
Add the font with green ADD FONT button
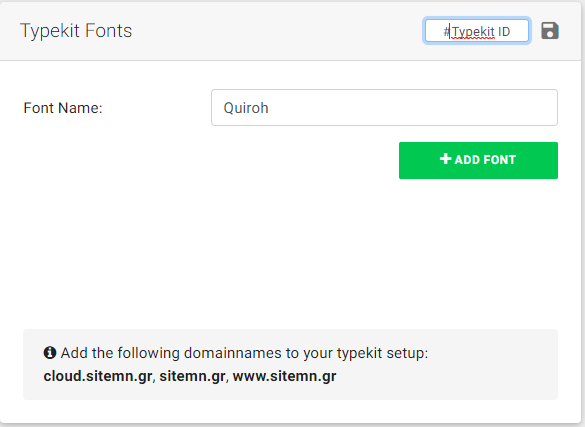478,160
